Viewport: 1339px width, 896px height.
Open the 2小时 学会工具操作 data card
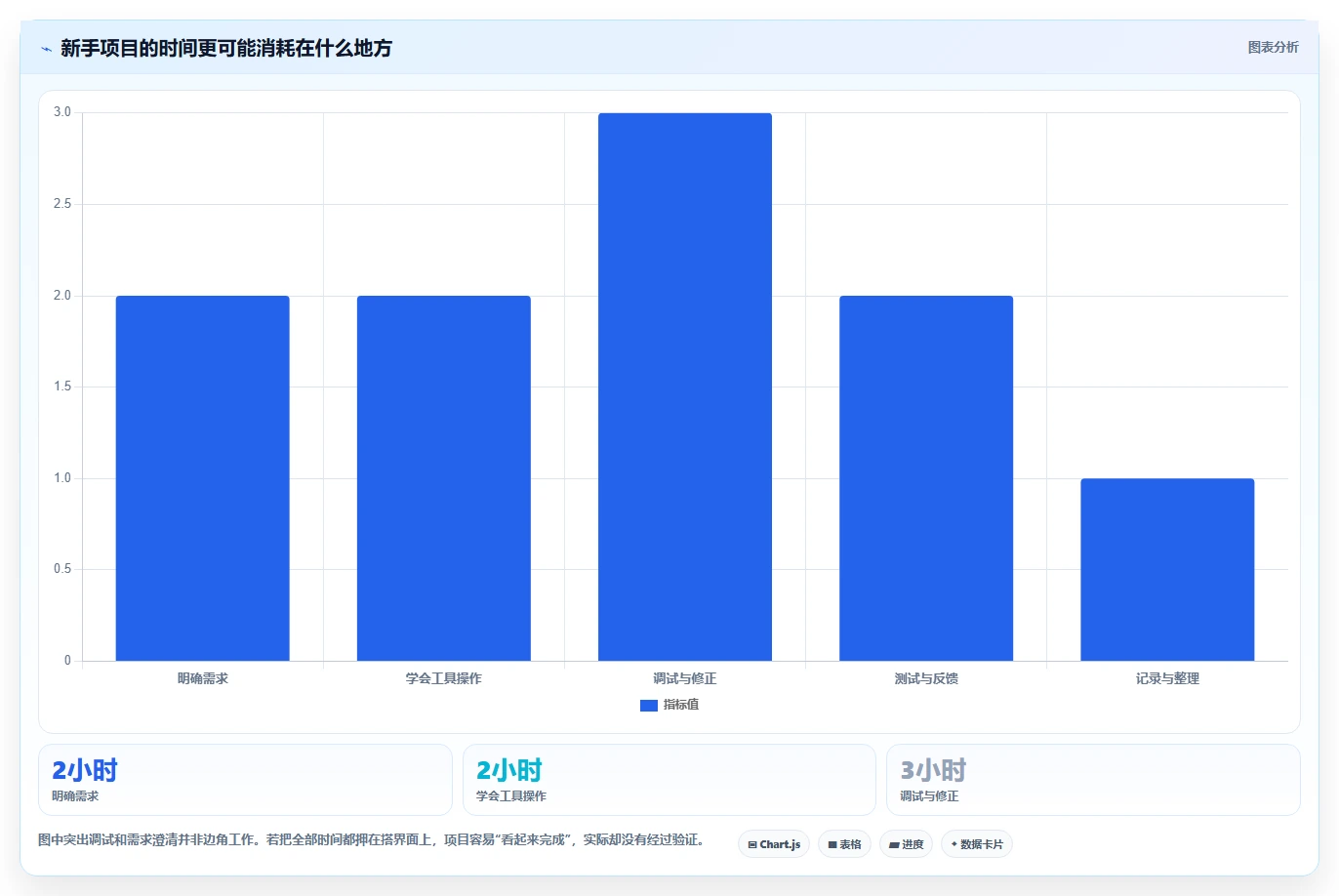tap(669, 780)
